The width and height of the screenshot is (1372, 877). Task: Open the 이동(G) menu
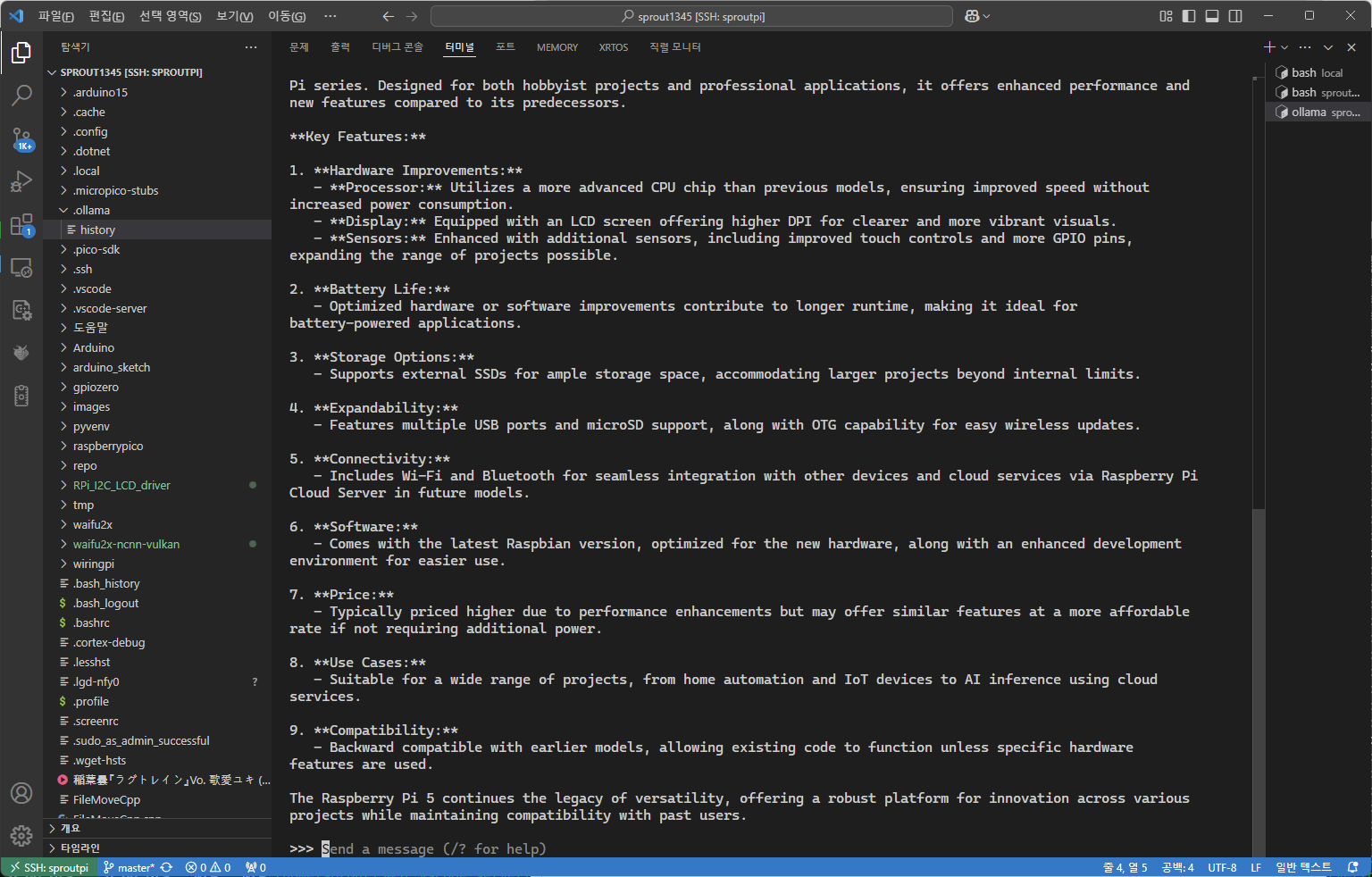(286, 16)
